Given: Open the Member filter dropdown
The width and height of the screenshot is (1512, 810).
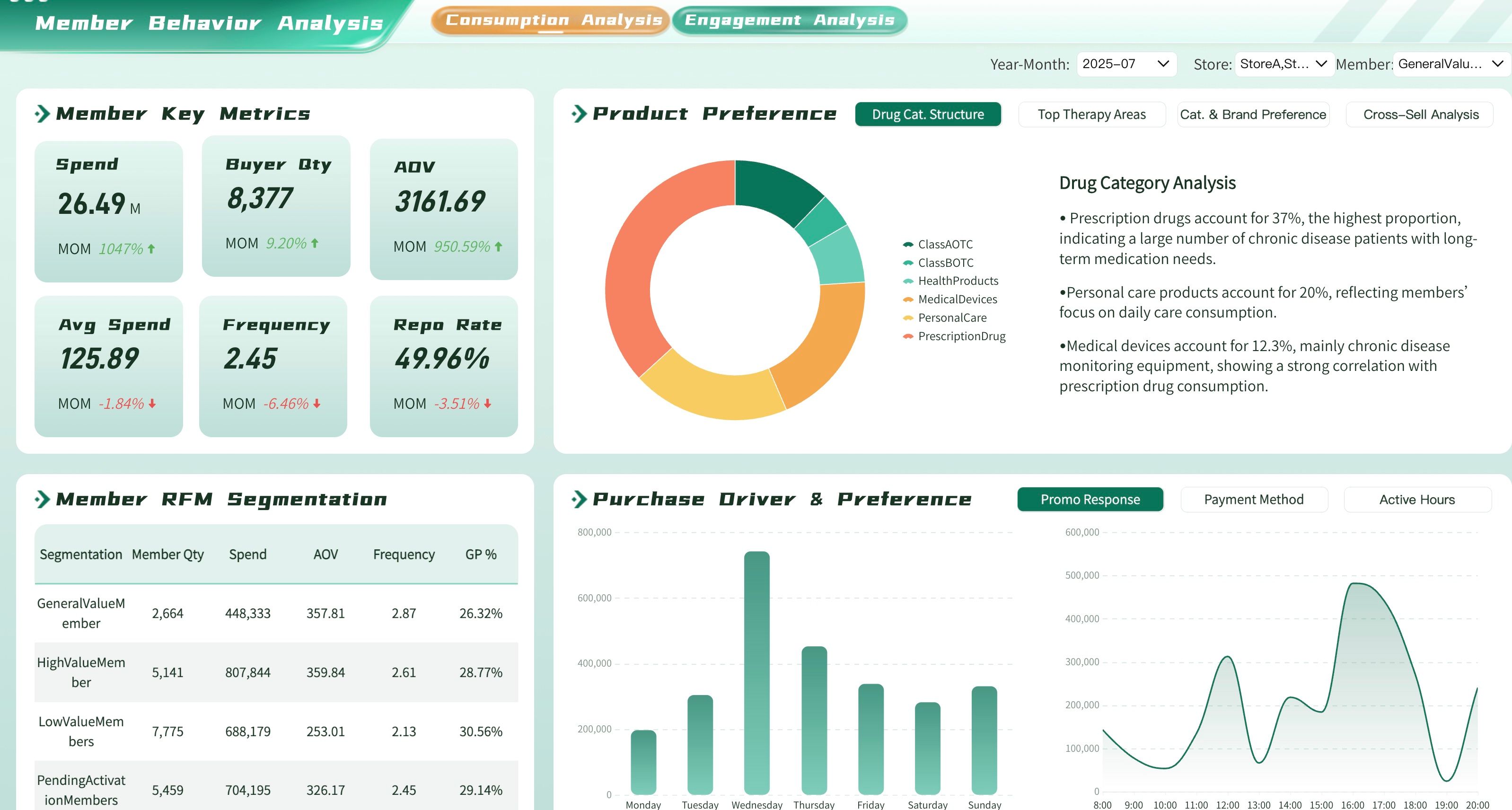Looking at the screenshot, I should 1451,64.
